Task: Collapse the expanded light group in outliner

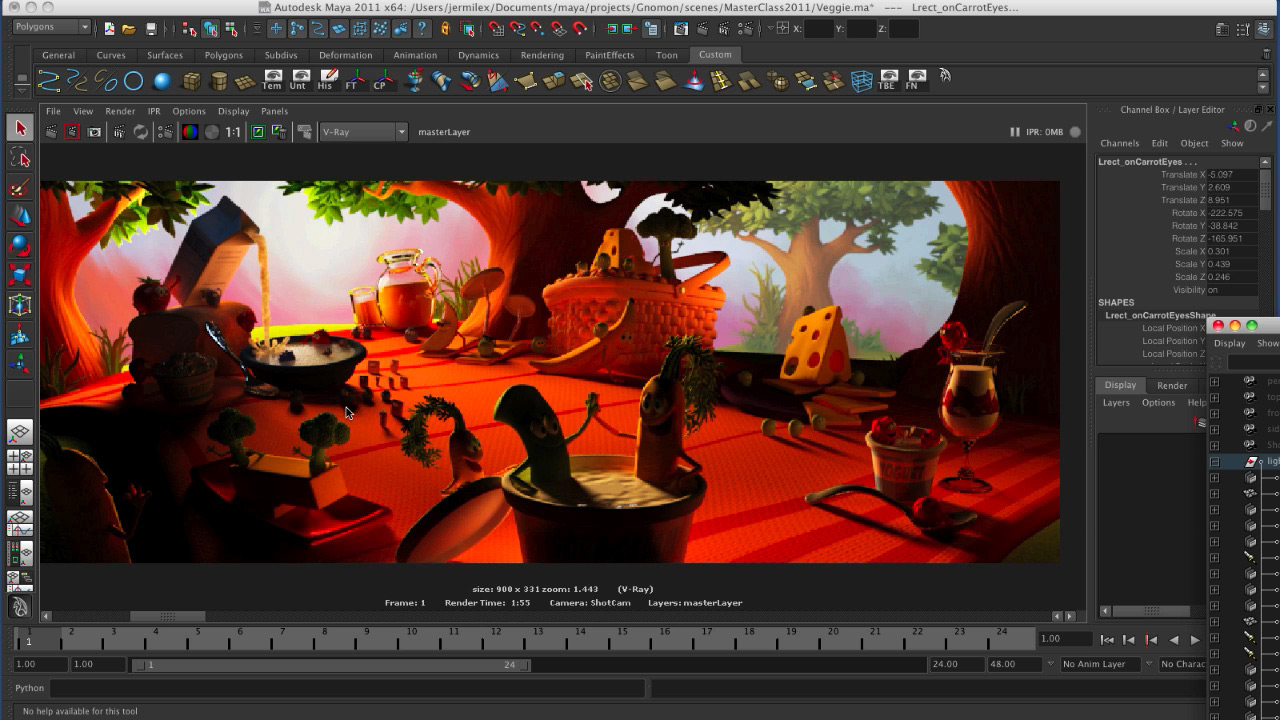Action: coord(1214,461)
